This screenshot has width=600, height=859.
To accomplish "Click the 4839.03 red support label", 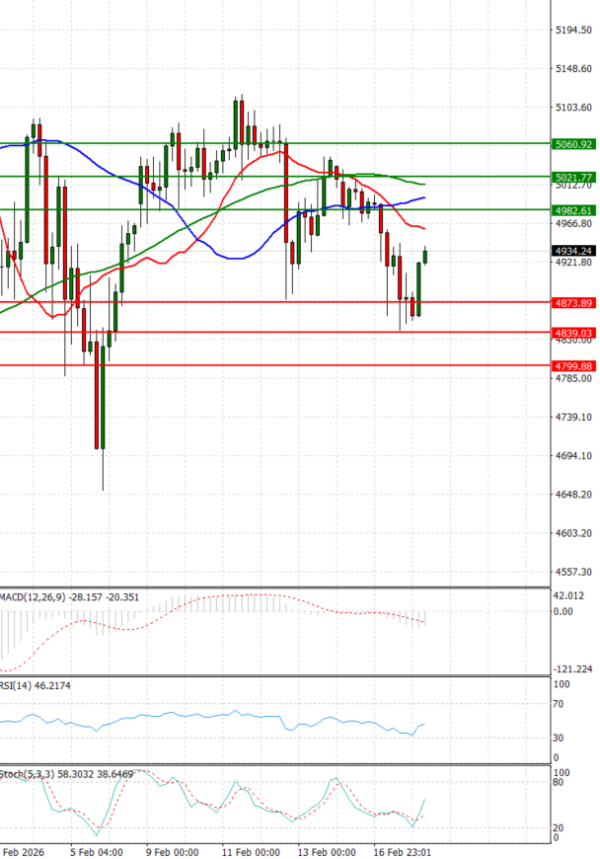I will click(x=573, y=332).
